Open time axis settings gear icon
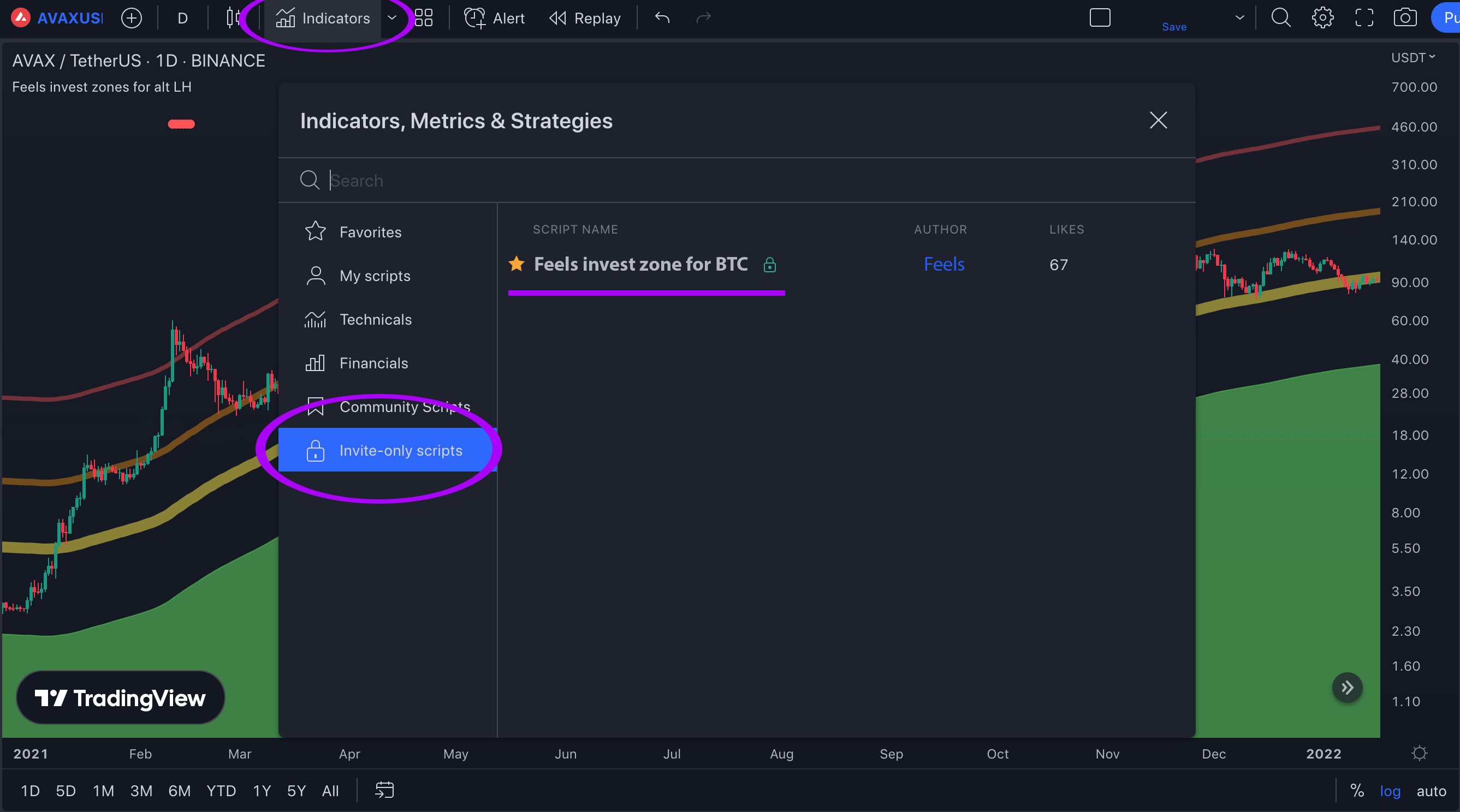The image size is (1460, 812). (1419, 753)
